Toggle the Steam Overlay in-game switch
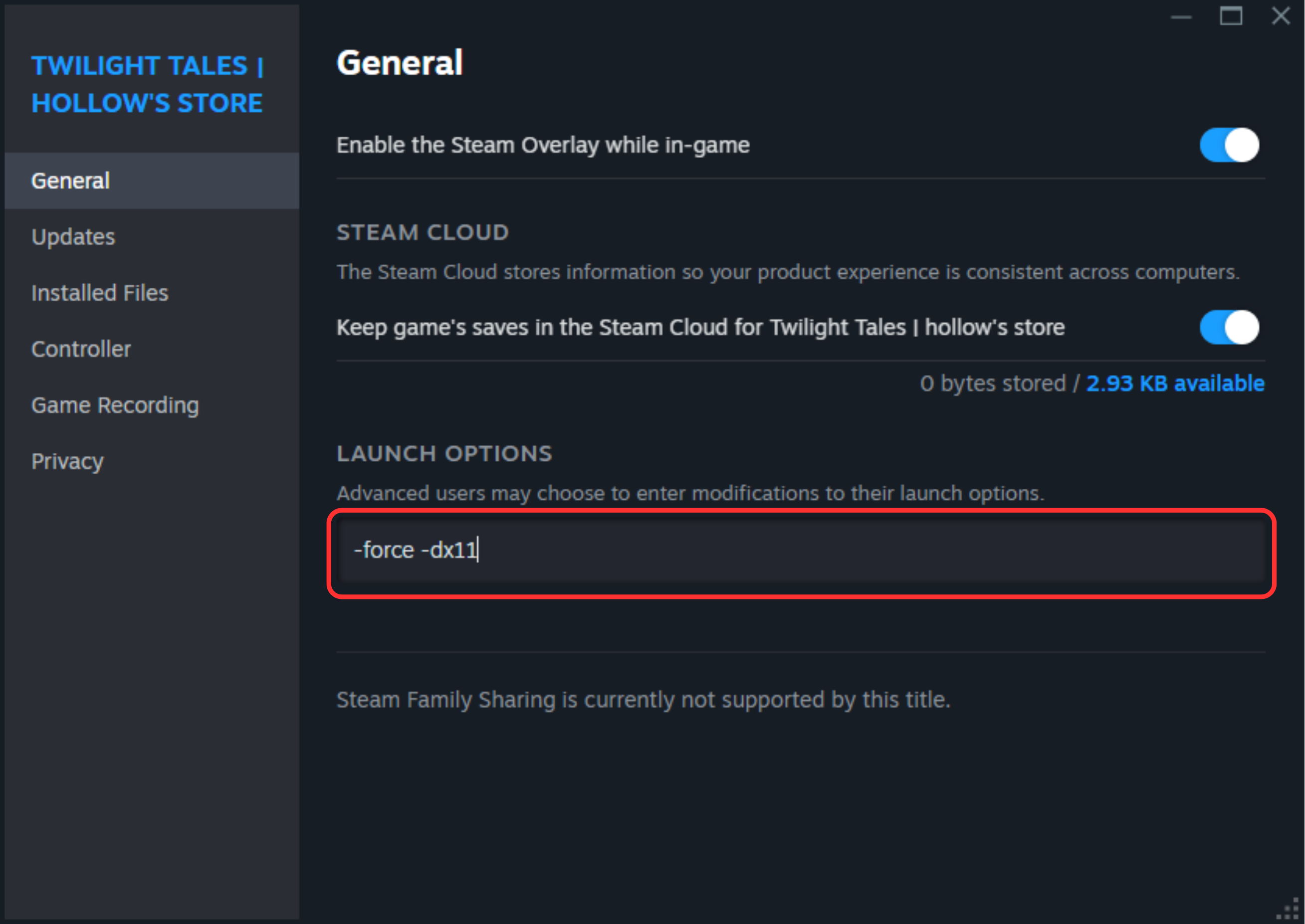The image size is (1305, 924). [1229, 145]
